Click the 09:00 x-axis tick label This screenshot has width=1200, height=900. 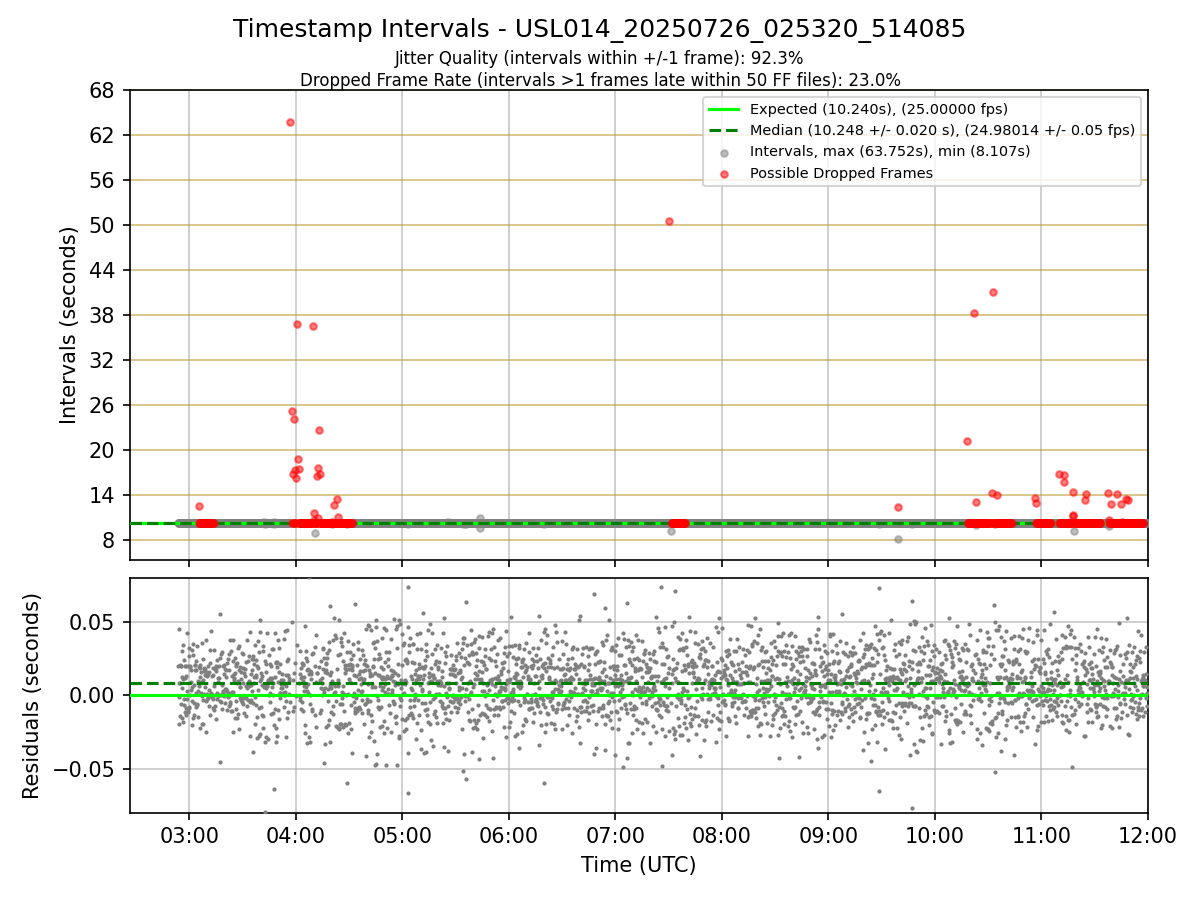pos(828,835)
